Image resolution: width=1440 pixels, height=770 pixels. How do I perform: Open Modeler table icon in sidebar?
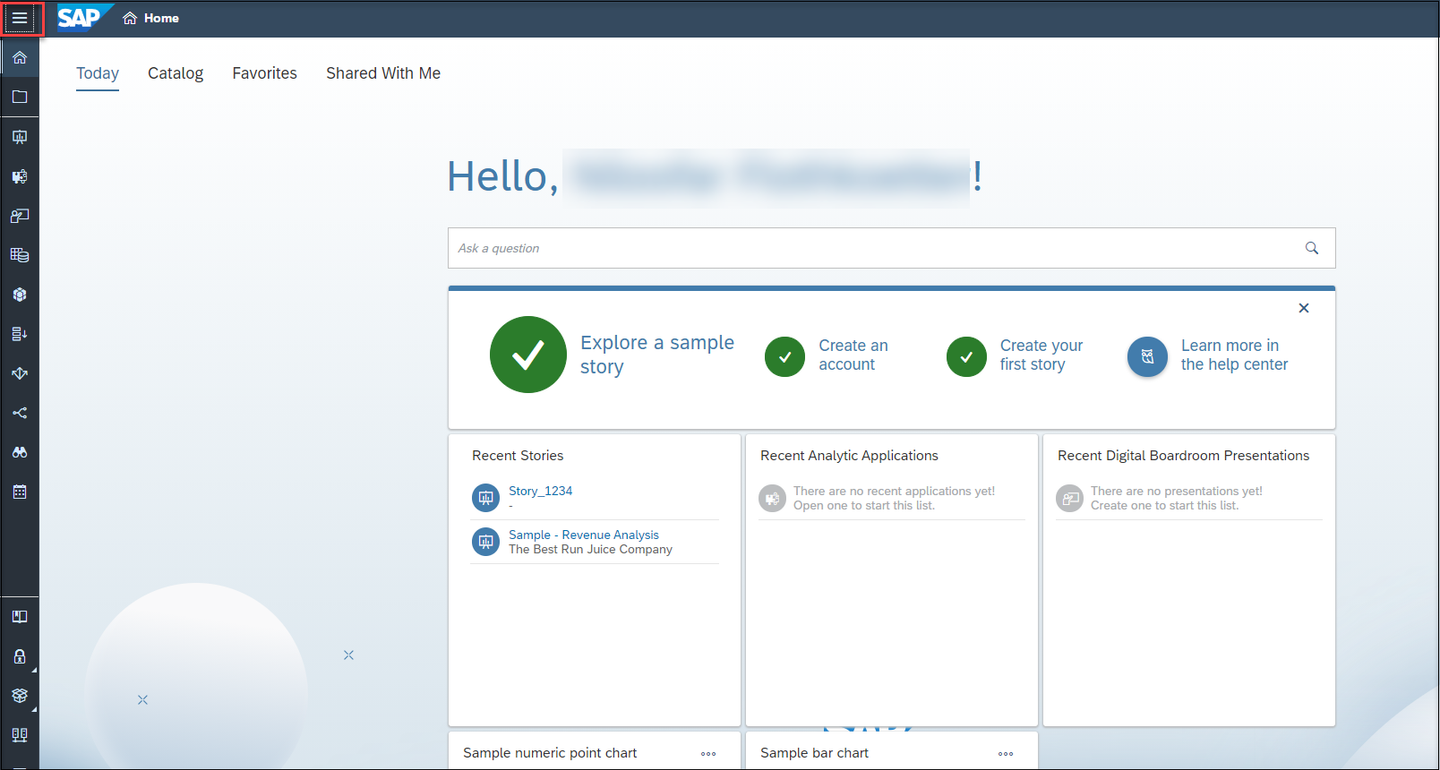19,255
